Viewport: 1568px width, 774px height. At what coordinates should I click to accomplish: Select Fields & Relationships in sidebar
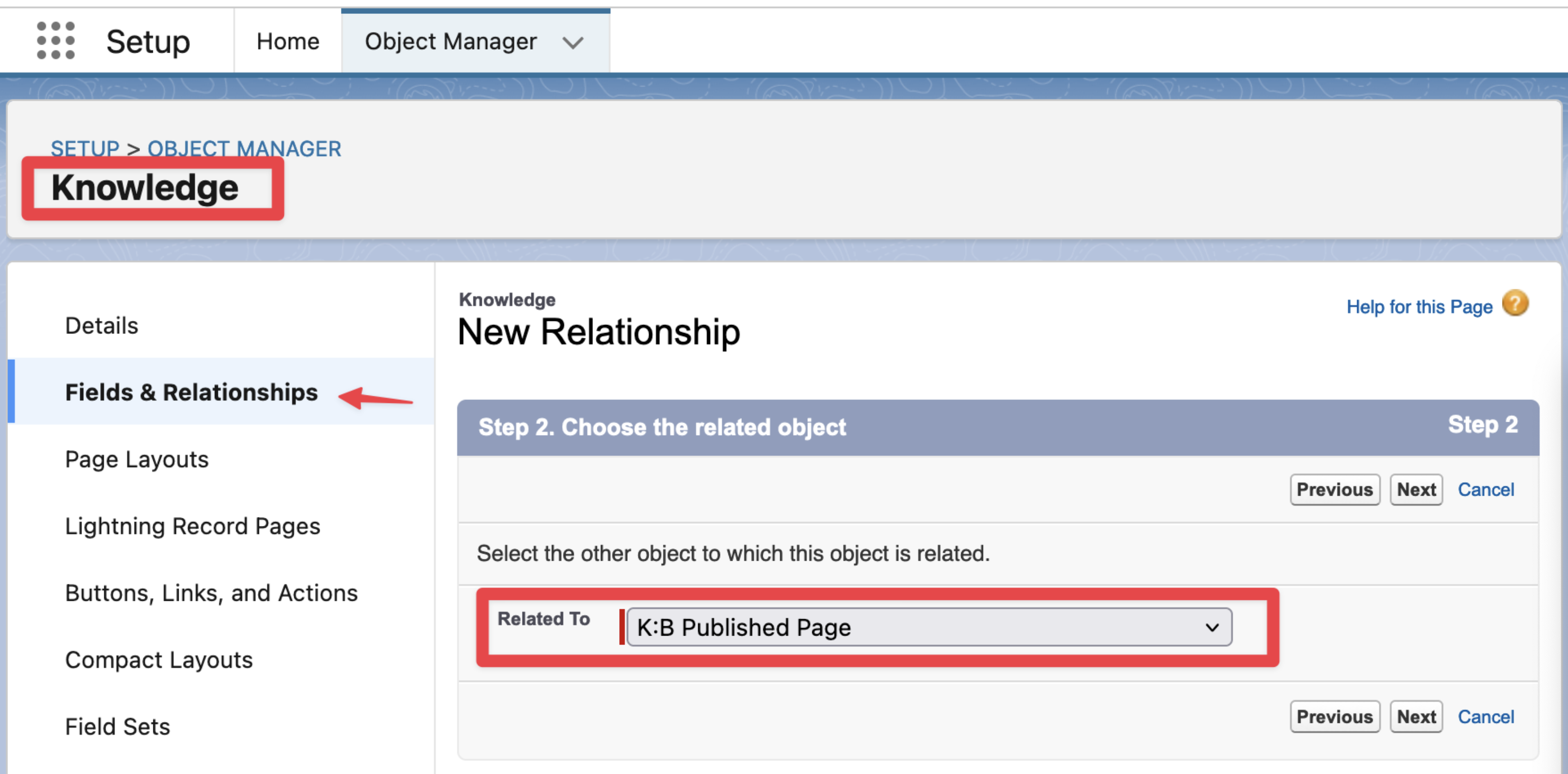coord(191,392)
